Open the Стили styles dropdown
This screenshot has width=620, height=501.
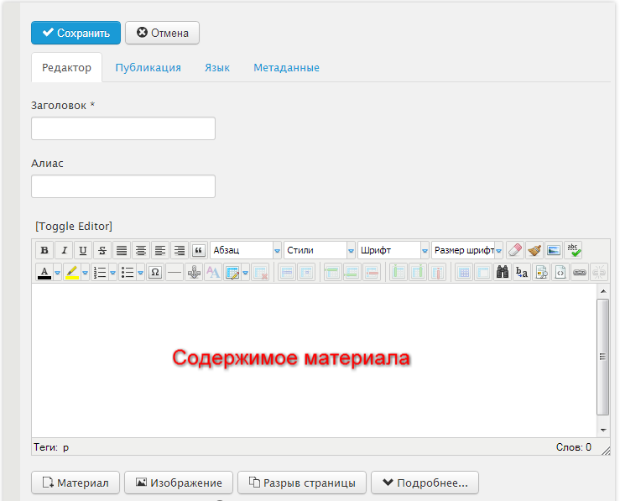320,250
